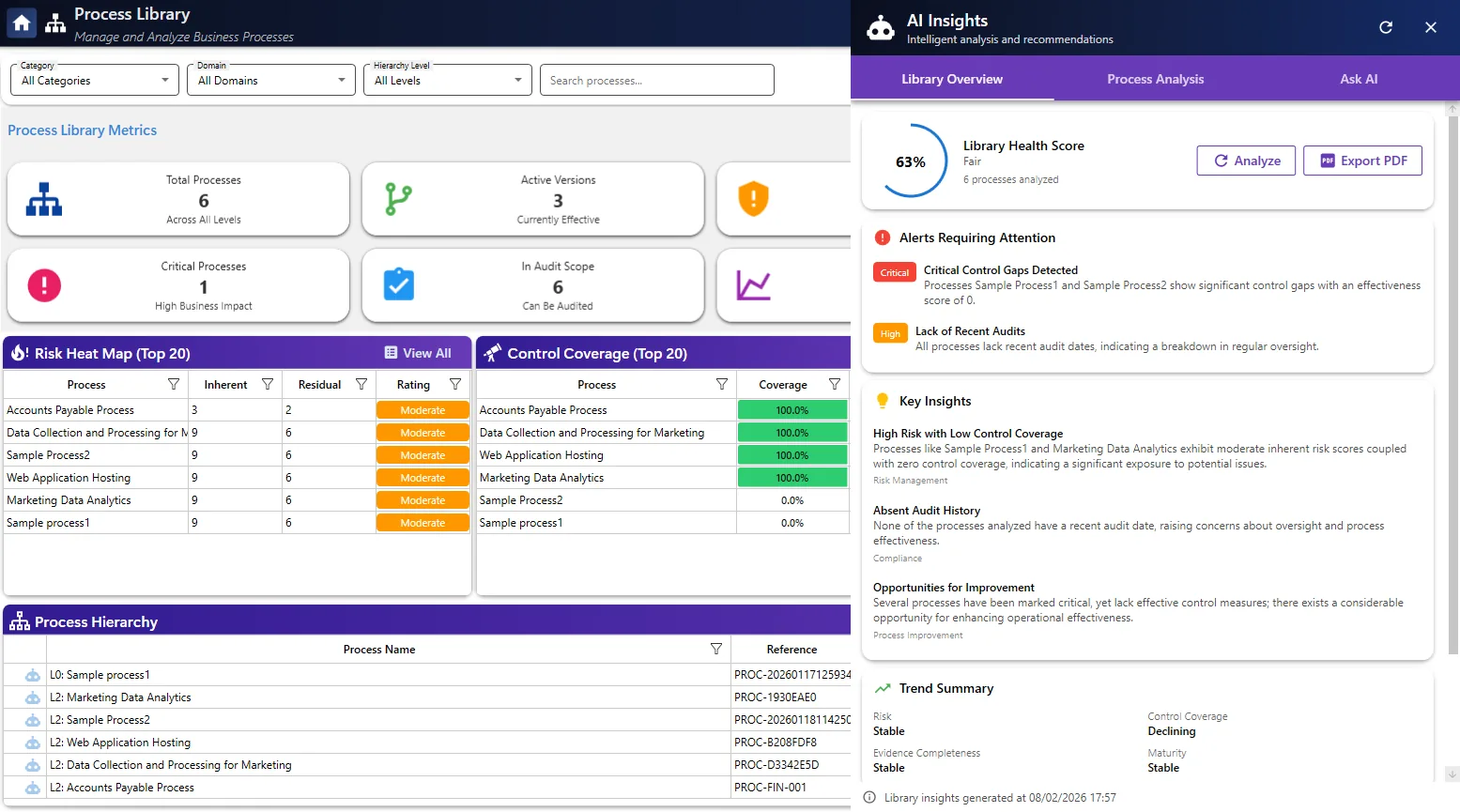Click the Control Coverage telescope header icon
This screenshot has height=812, width=1460.
[492, 353]
